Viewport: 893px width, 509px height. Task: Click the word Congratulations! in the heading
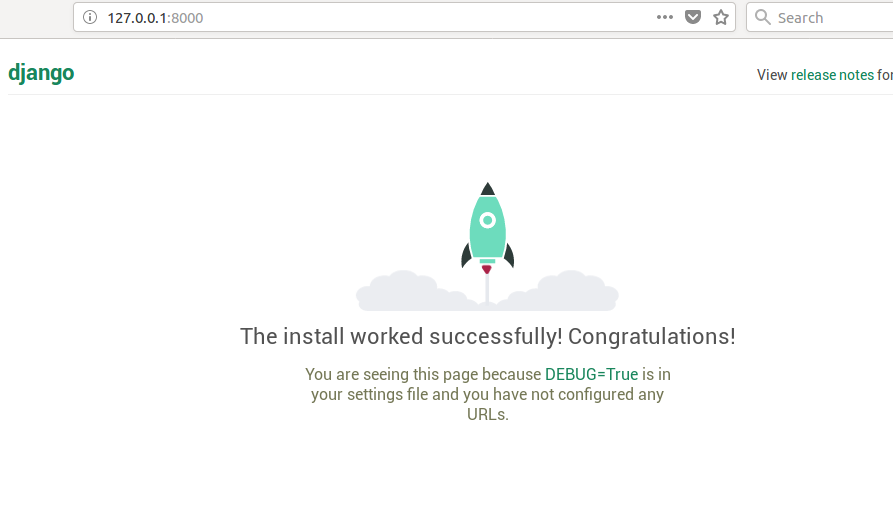[652, 336]
